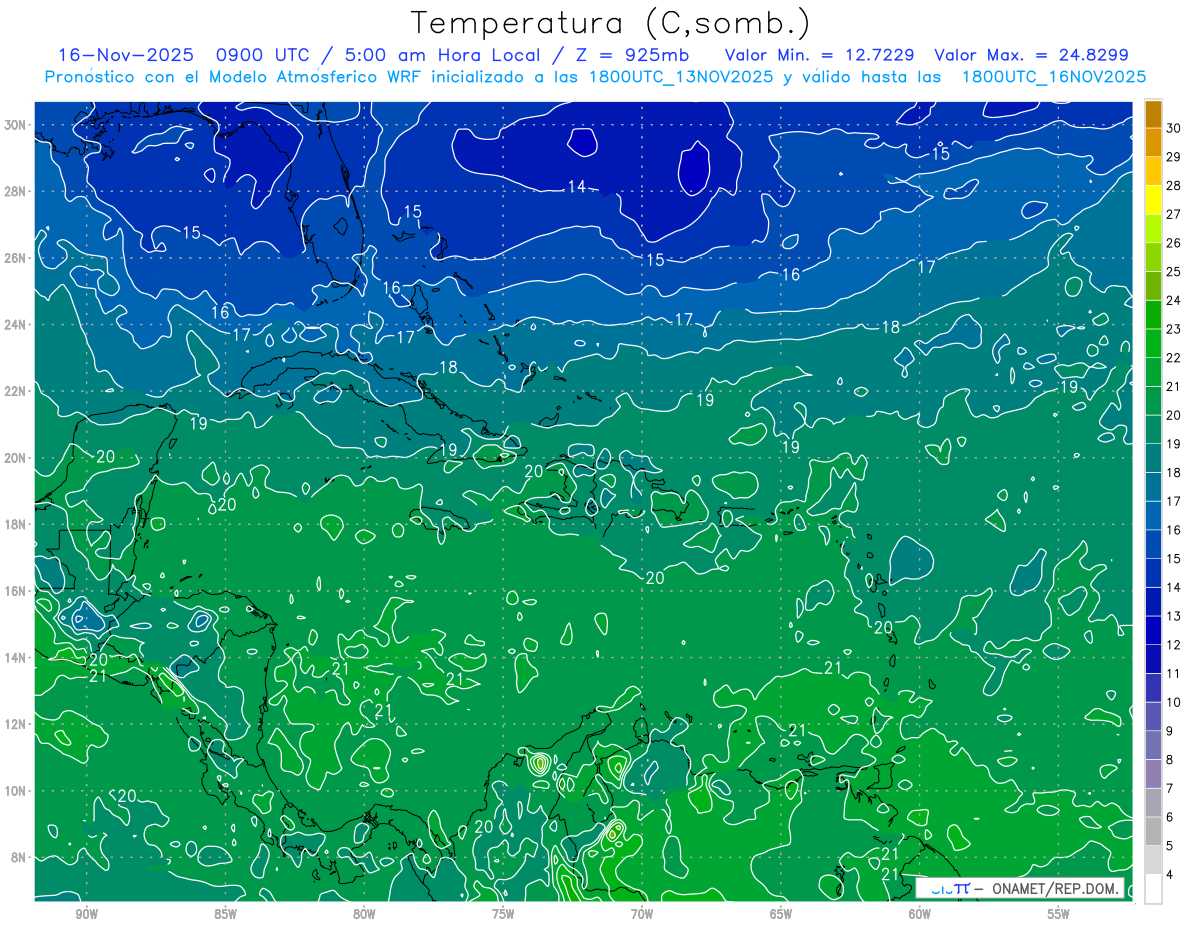Click the title "Temperatura (C,somb.)"
The height and width of the screenshot is (927, 1200).
pyautogui.click(x=609, y=24)
